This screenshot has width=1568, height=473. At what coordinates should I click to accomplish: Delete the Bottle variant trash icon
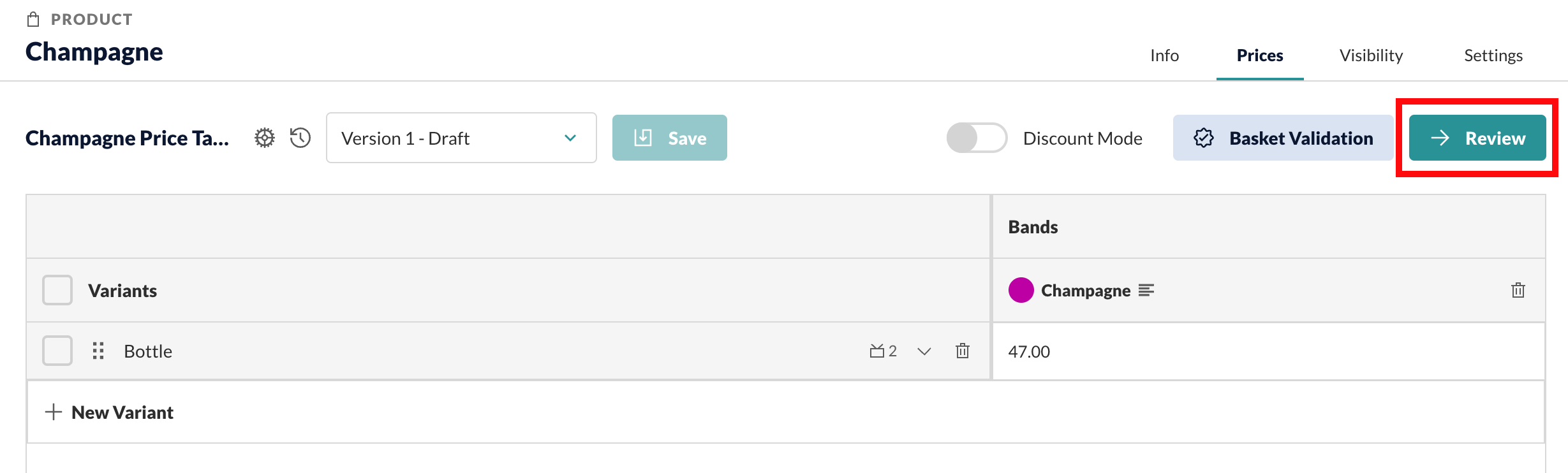(963, 351)
